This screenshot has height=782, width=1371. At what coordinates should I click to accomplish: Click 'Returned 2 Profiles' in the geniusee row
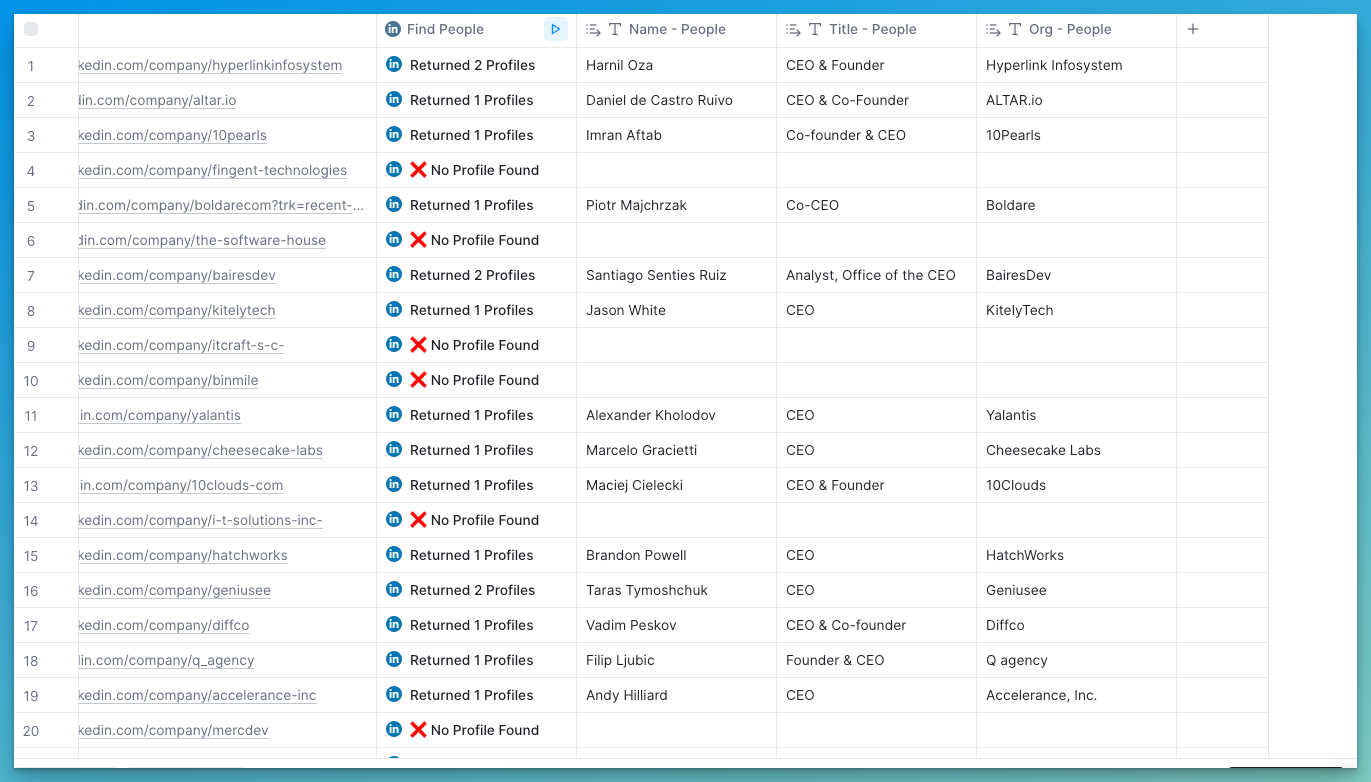[x=472, y=590]
